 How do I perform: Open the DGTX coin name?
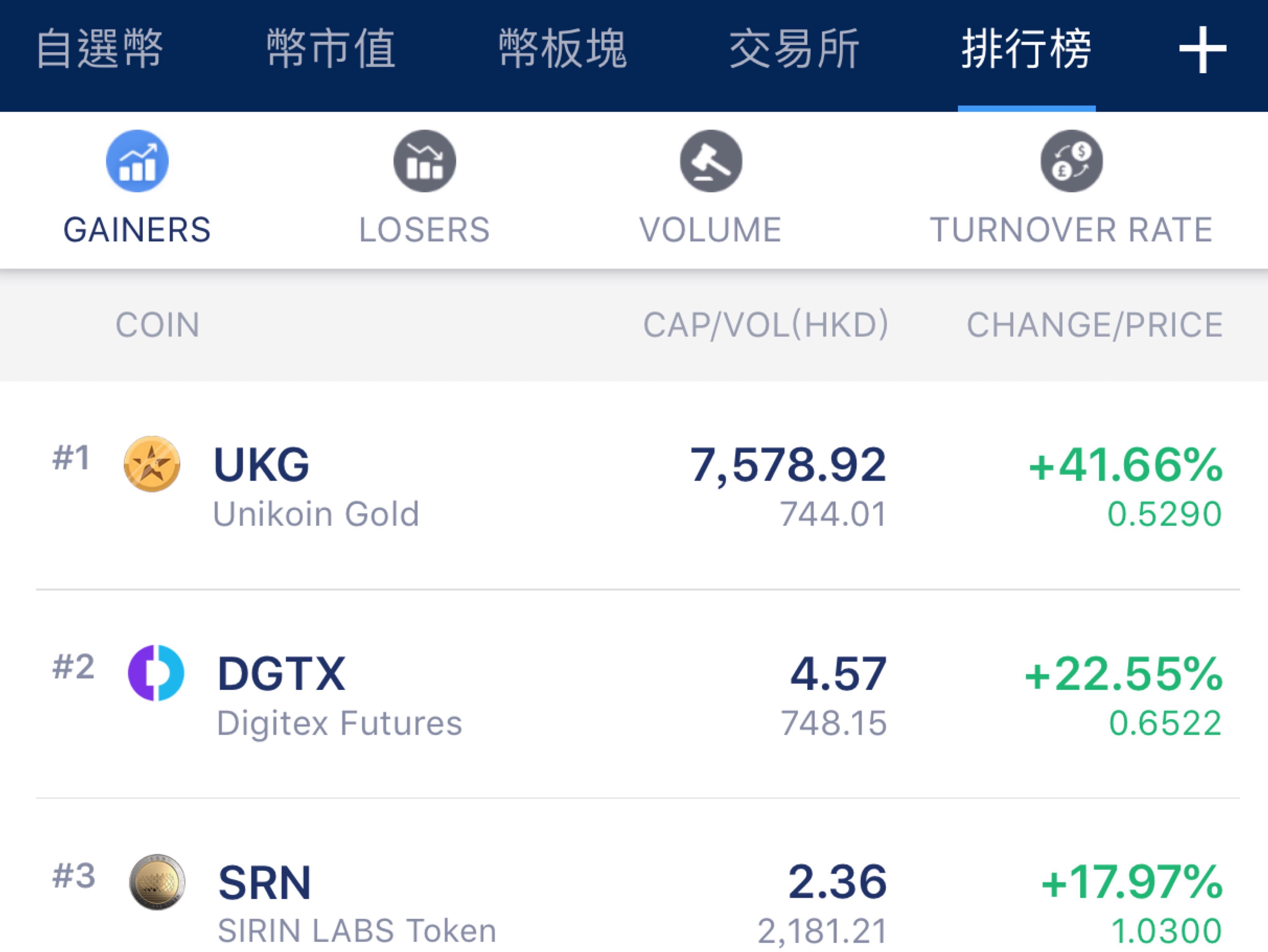coord(281,673)
